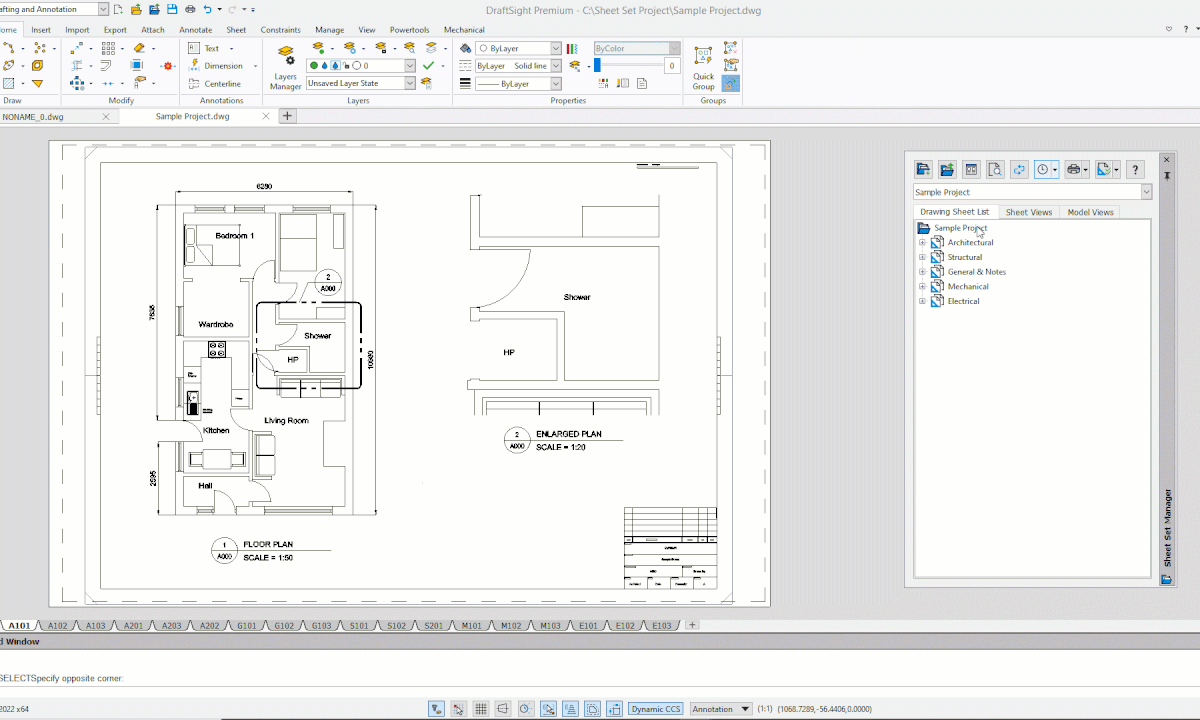This screenshot has height=720, width=1200.
Task: Select Mechanical subset in sheet list
Action: click(968, 286)
